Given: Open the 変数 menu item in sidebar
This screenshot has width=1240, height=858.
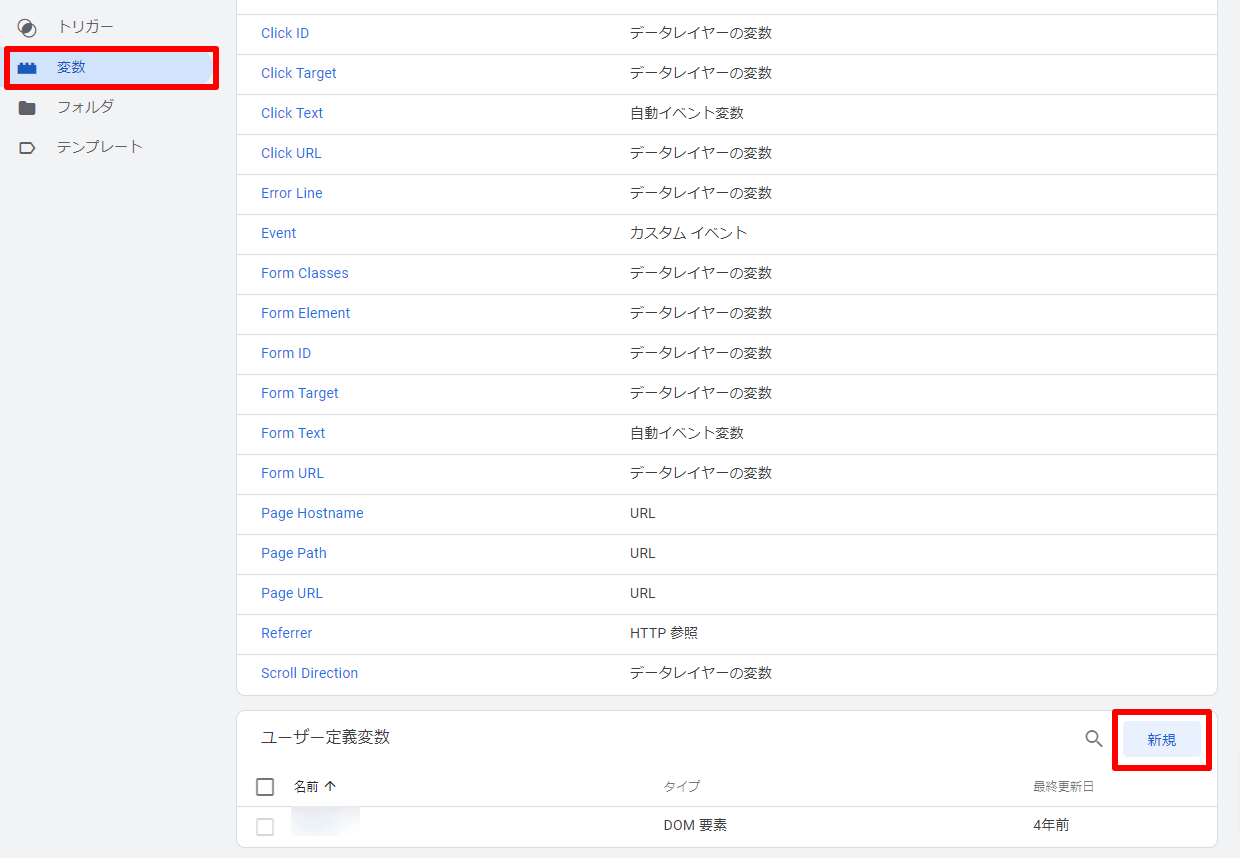Looking at the screenshot, I should (71, 68).
